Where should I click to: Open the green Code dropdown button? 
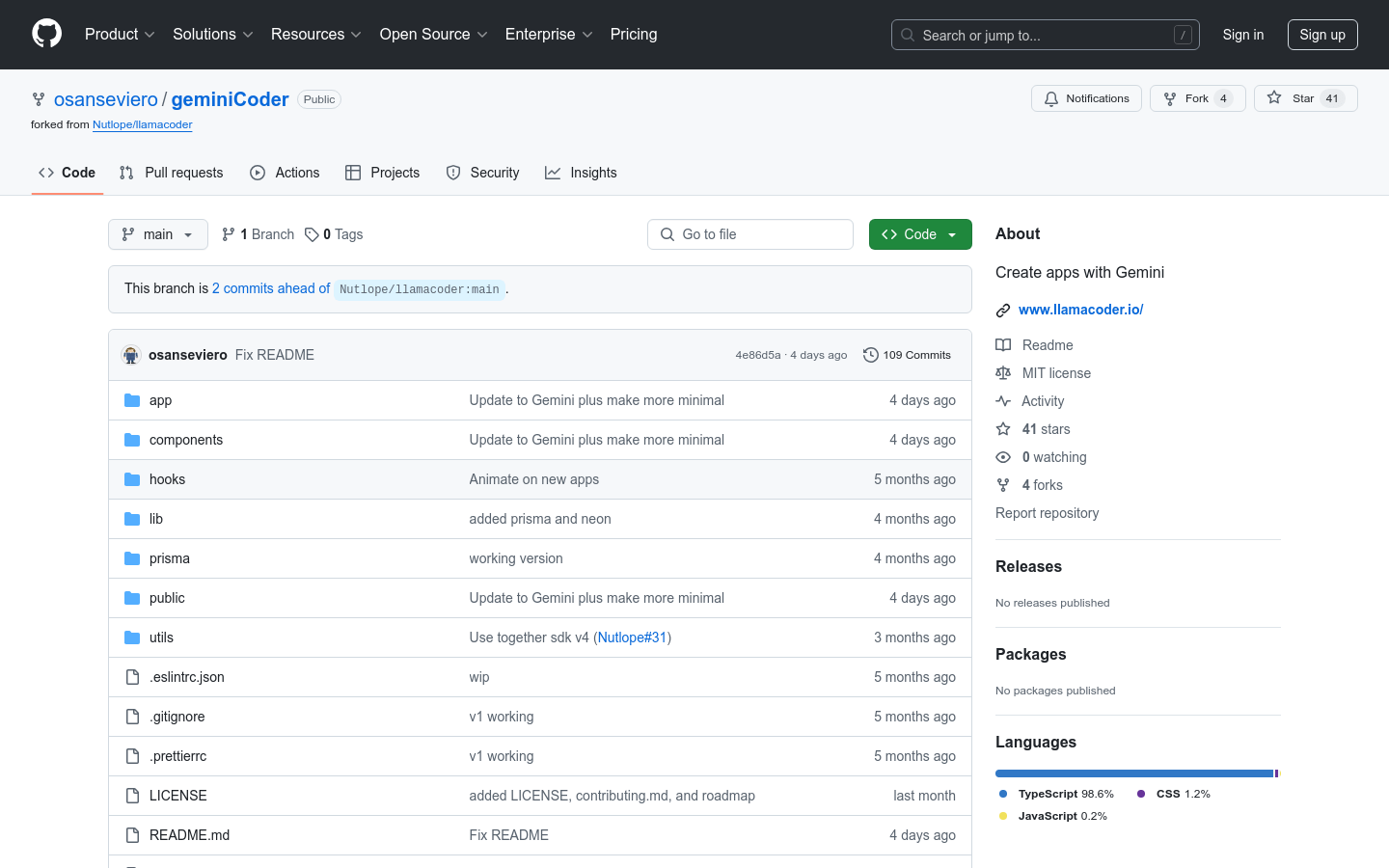[x=920, y=234]
